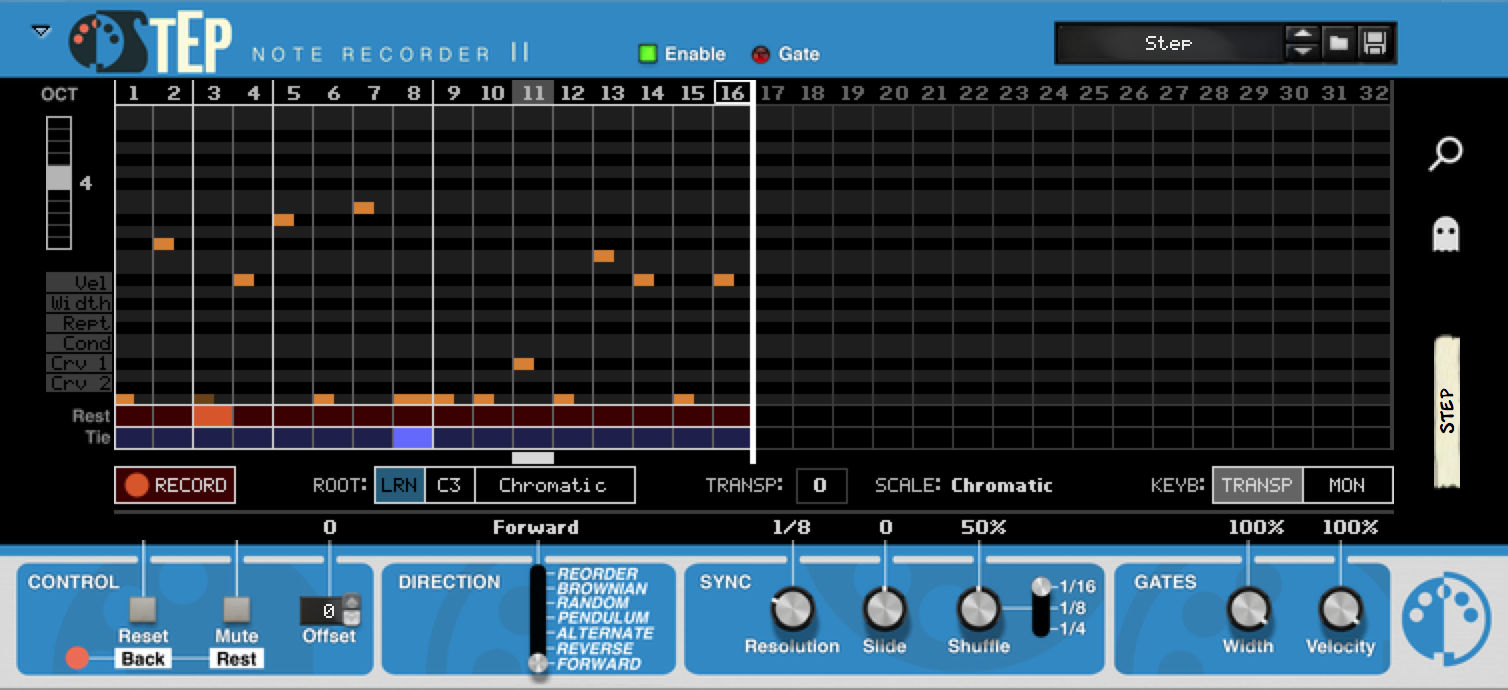This screenshot has height=690, width=1508.
Task: Select FORWARD direction mode
Action: tap(599, 663)
